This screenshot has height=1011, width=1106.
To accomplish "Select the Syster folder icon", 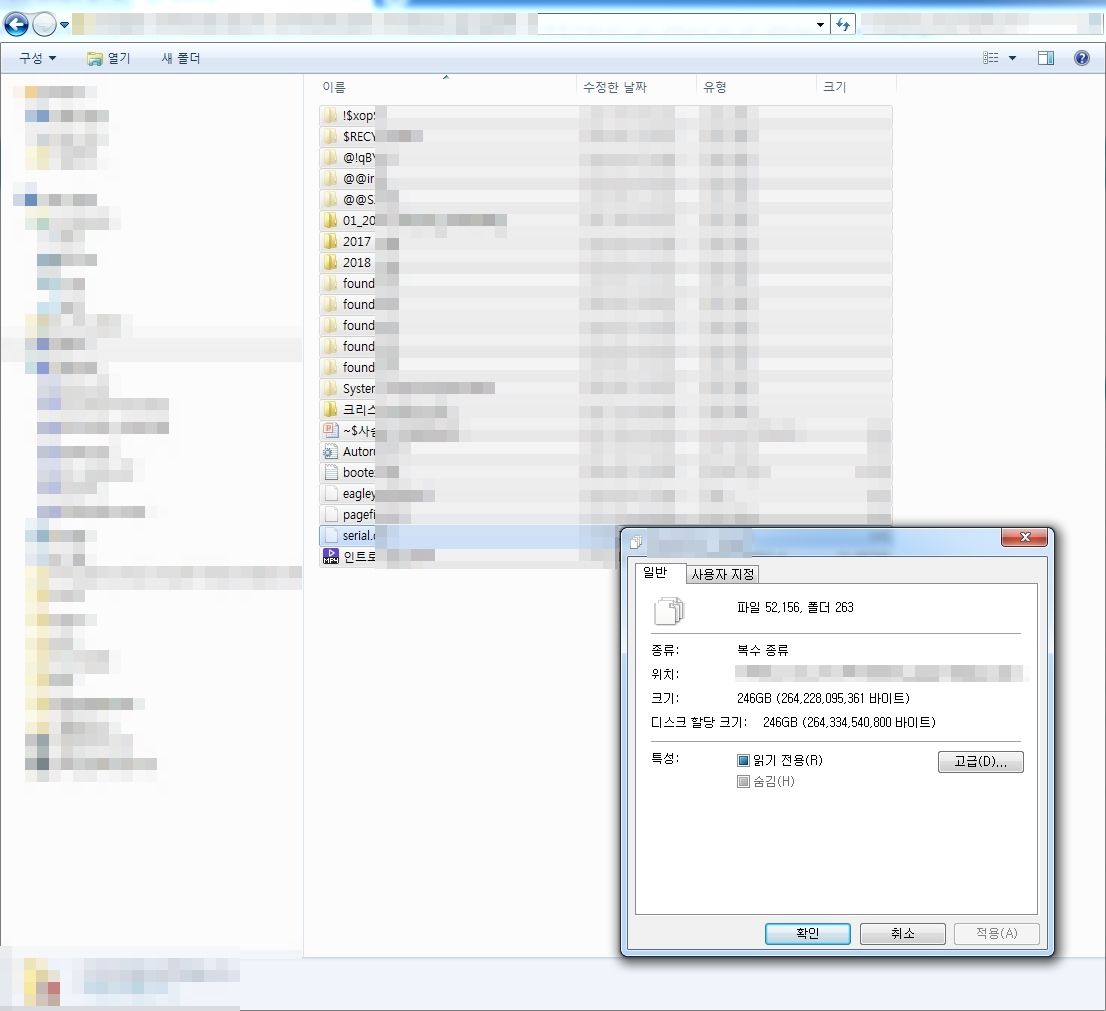I will click(330, 388).
